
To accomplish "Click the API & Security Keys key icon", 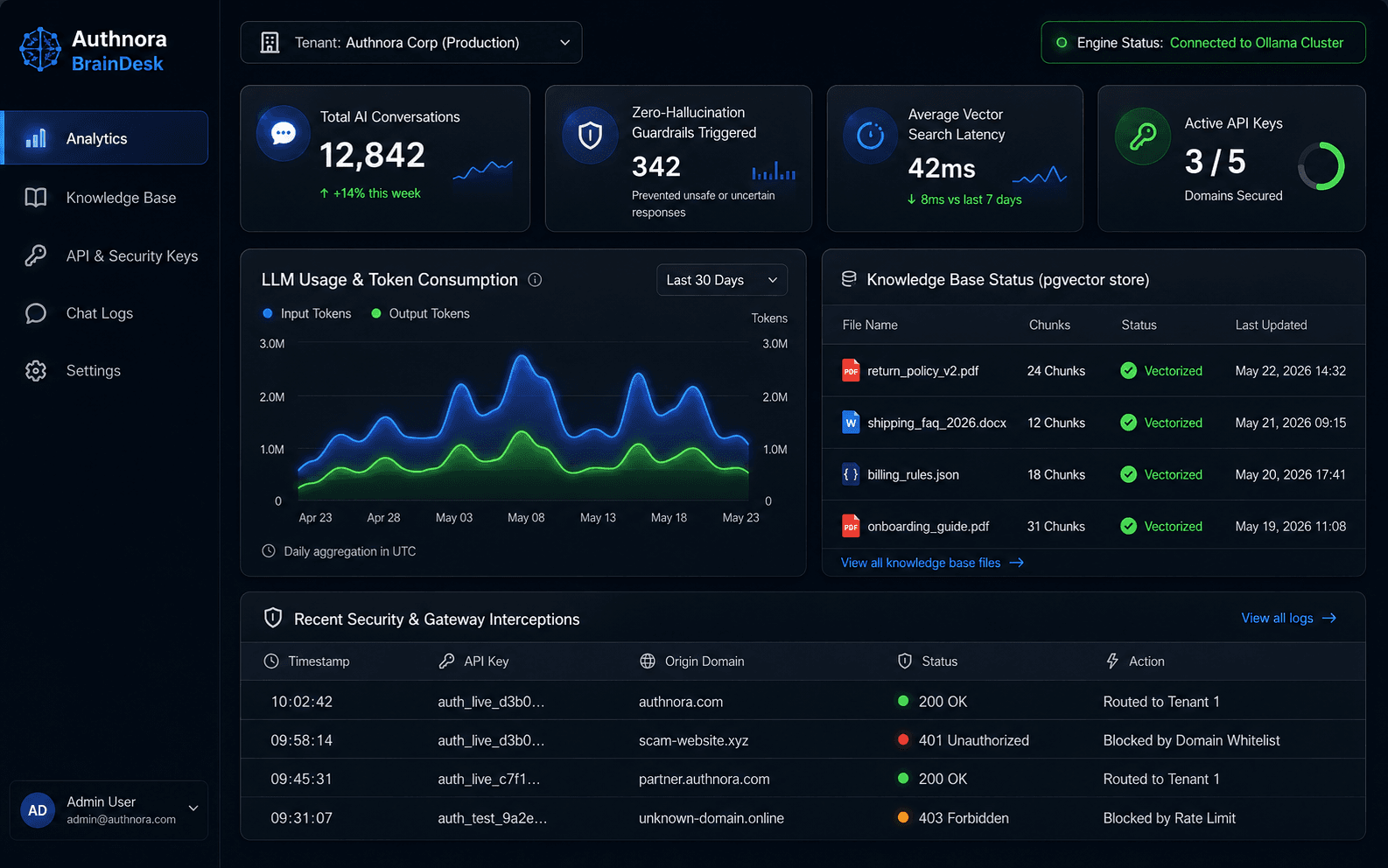I will 36,255.
